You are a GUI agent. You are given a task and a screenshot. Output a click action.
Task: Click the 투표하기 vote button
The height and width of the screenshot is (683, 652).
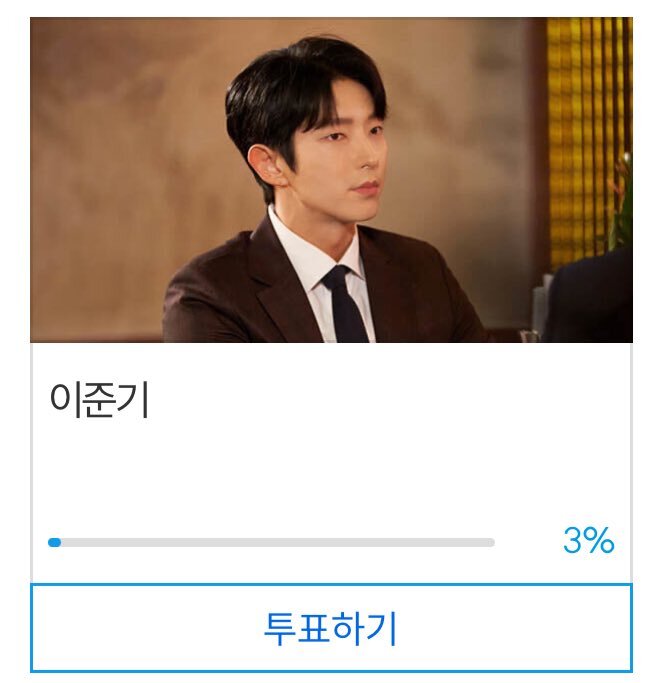[331, 628]
